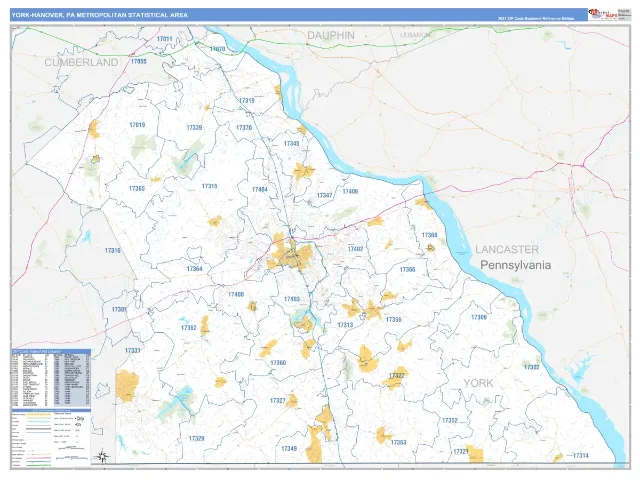Select ZIP code 17365 label
Screen dimensions: 640x480
tap(137, 189)
